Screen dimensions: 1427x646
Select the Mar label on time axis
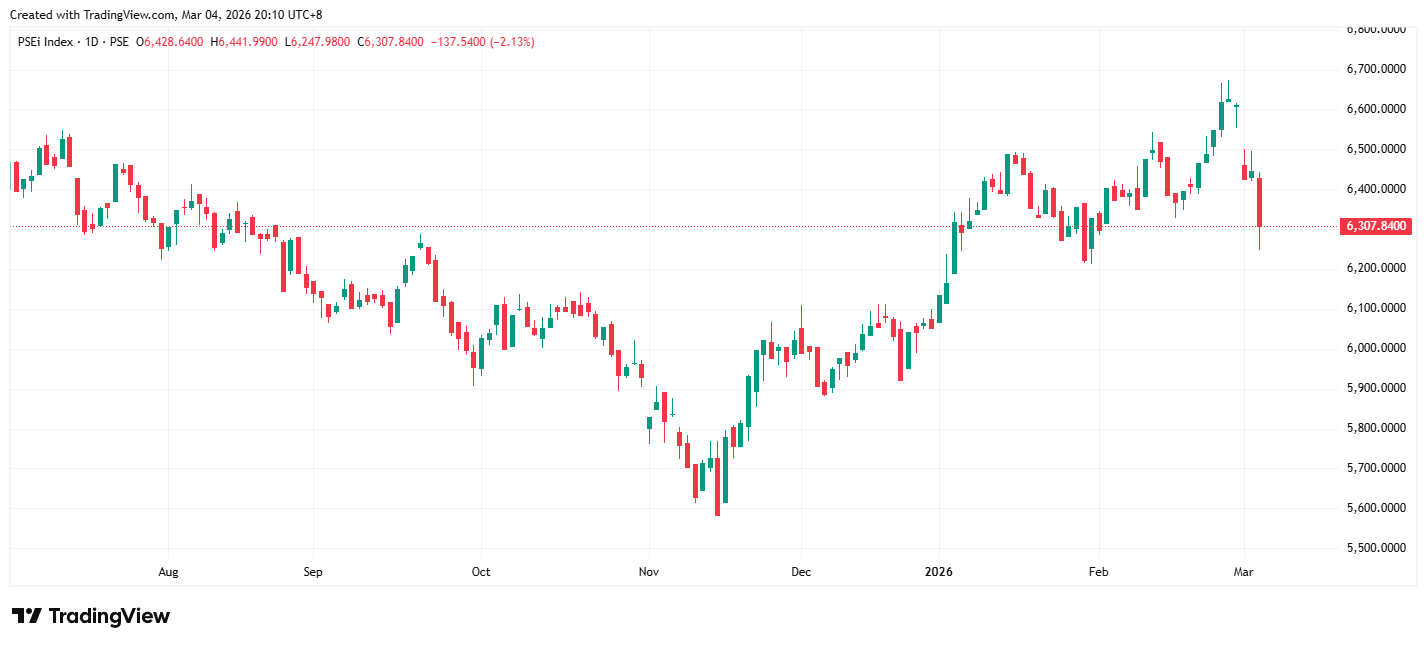[x=1244, y=573]
